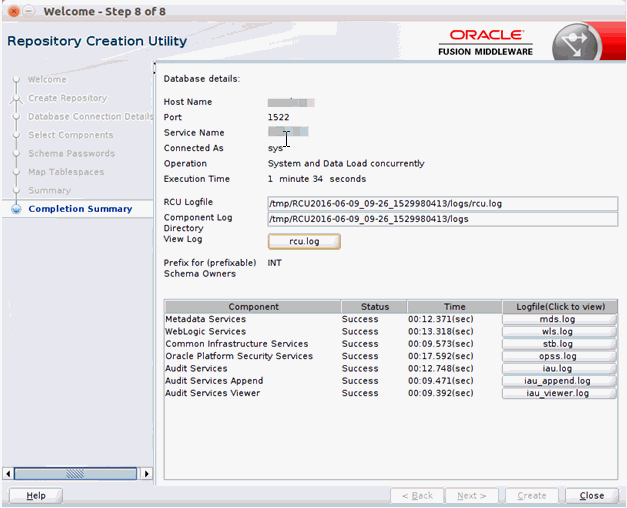
Task: Open the mds.log logfile
Action: (x=559, y=319)
